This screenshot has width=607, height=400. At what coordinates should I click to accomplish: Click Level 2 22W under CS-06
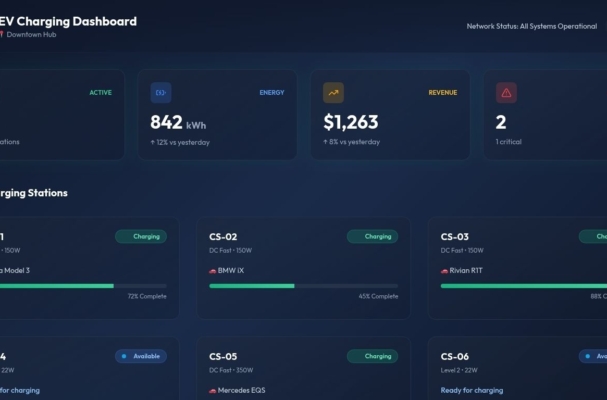459,370
